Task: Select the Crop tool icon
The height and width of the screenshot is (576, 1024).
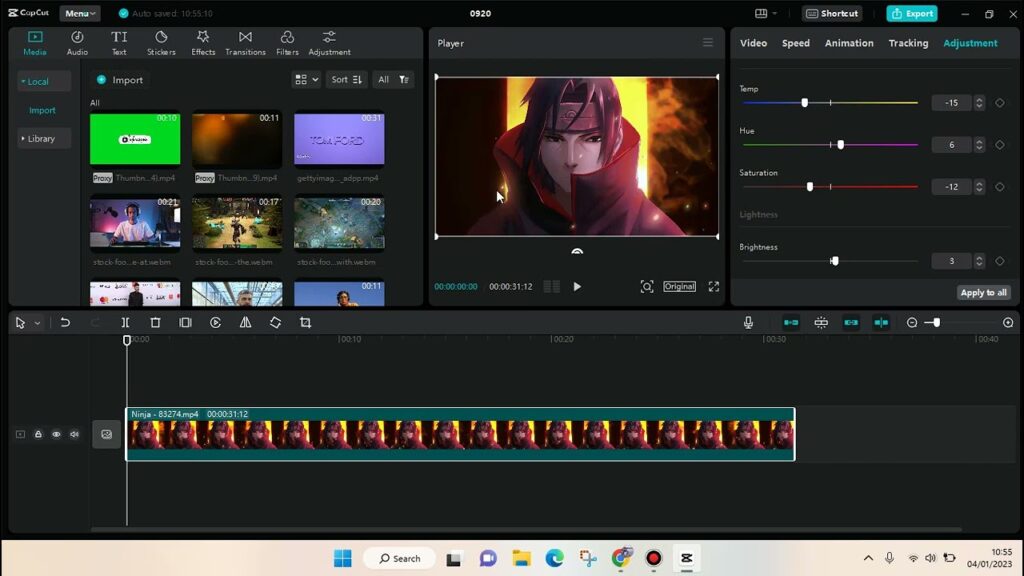Action: pos(305,323)
